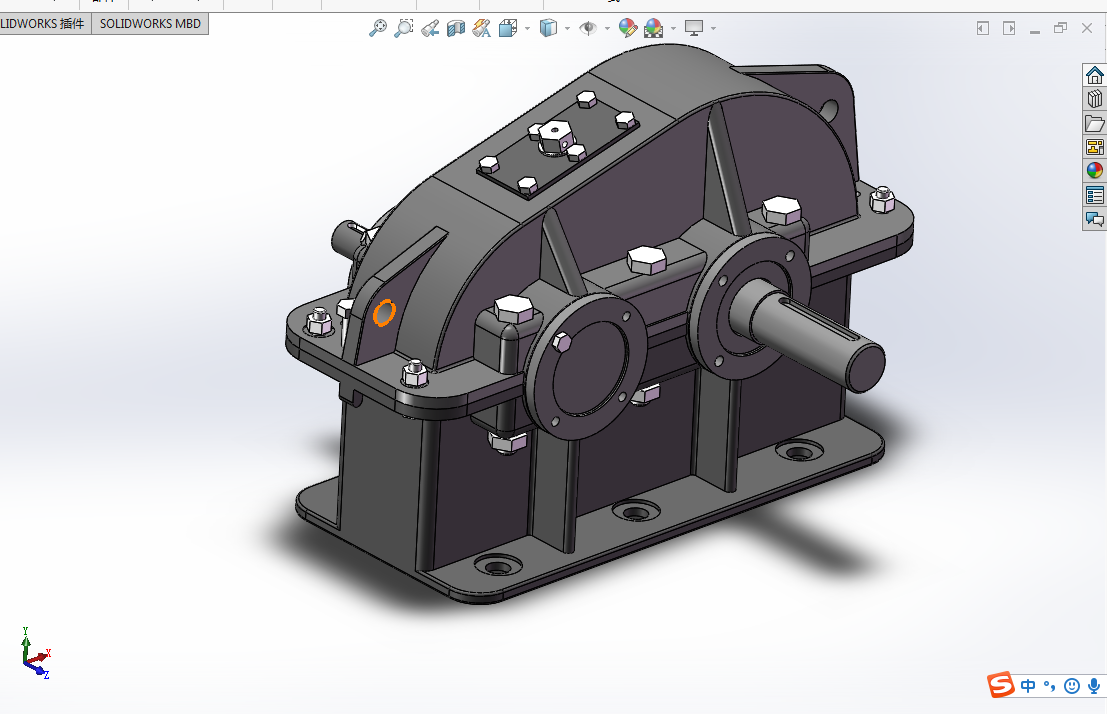Viewport: 1107px width, 714px height.
Task: Open the Custom Properties pane
Action: [x=1094, y=195]
